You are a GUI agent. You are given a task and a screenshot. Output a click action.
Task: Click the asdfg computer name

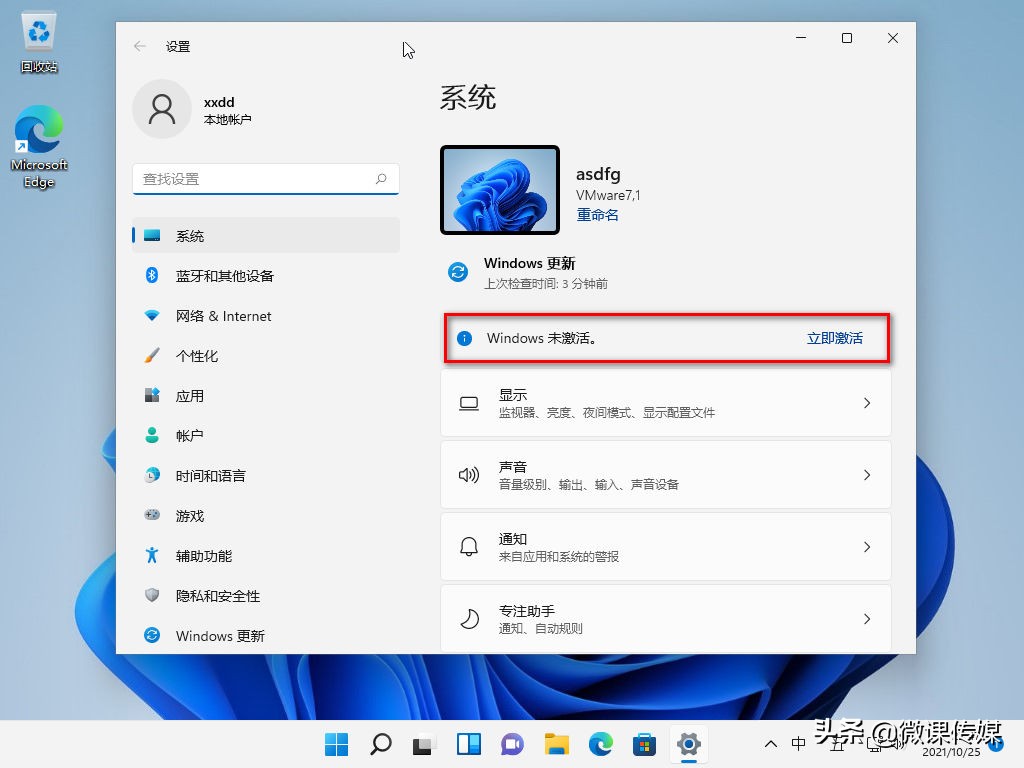tap(598, 174)
